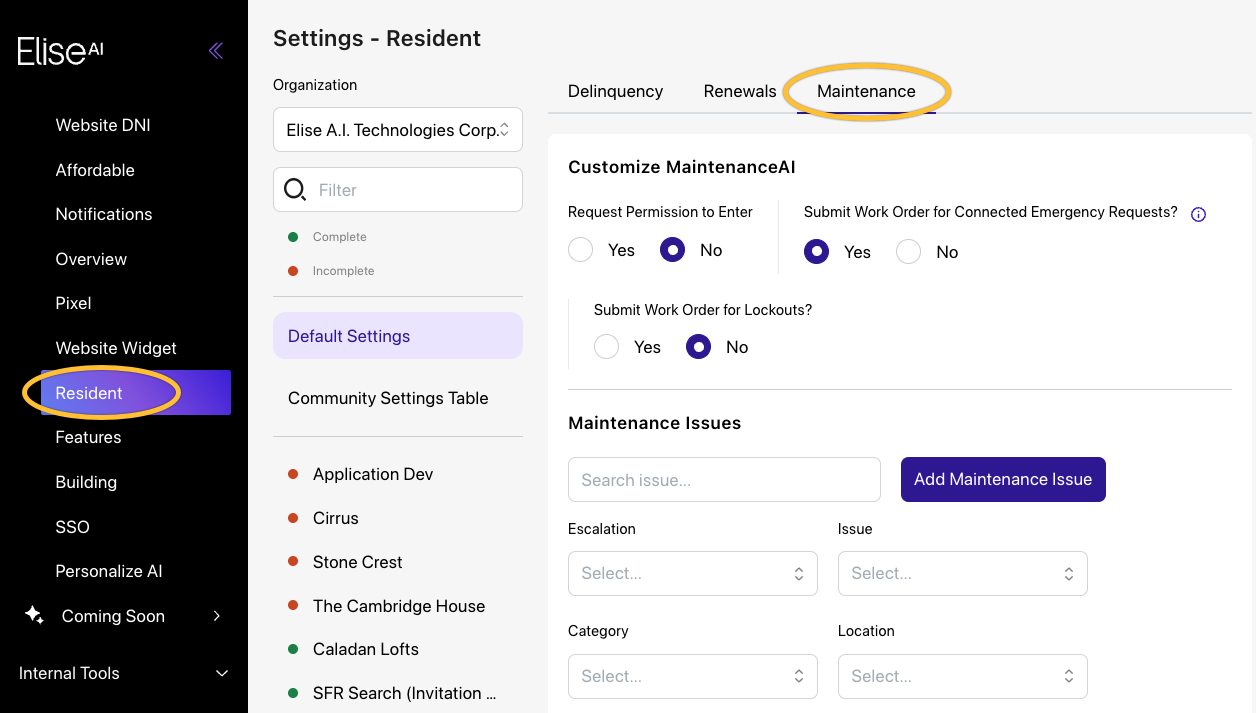Click the Maintenance Issues heading
This screenshot has height=713, width=1256.
[x=655, y=423]
